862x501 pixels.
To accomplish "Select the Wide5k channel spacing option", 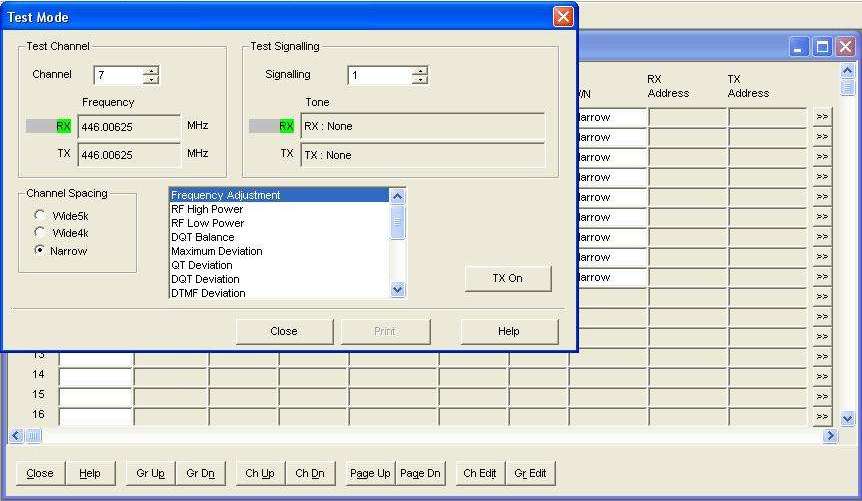I will 40,215.
